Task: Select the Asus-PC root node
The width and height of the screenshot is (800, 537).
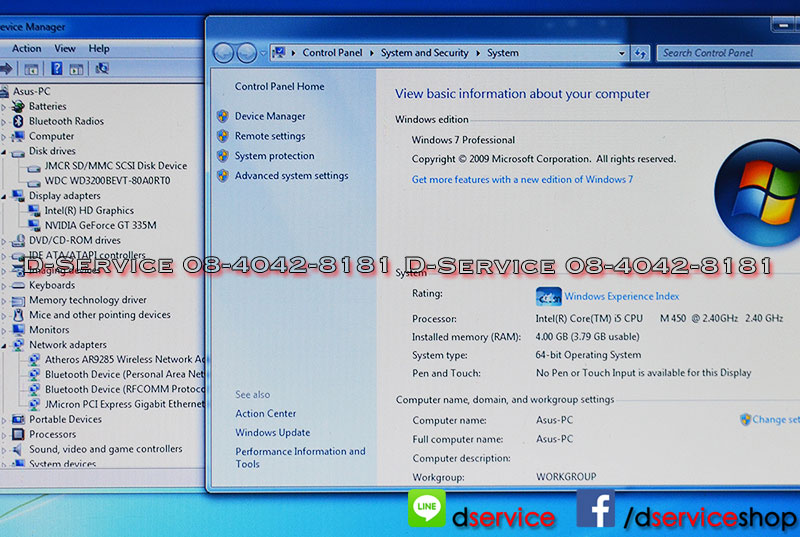Action: pyautogui.click(x=31, y=91)
